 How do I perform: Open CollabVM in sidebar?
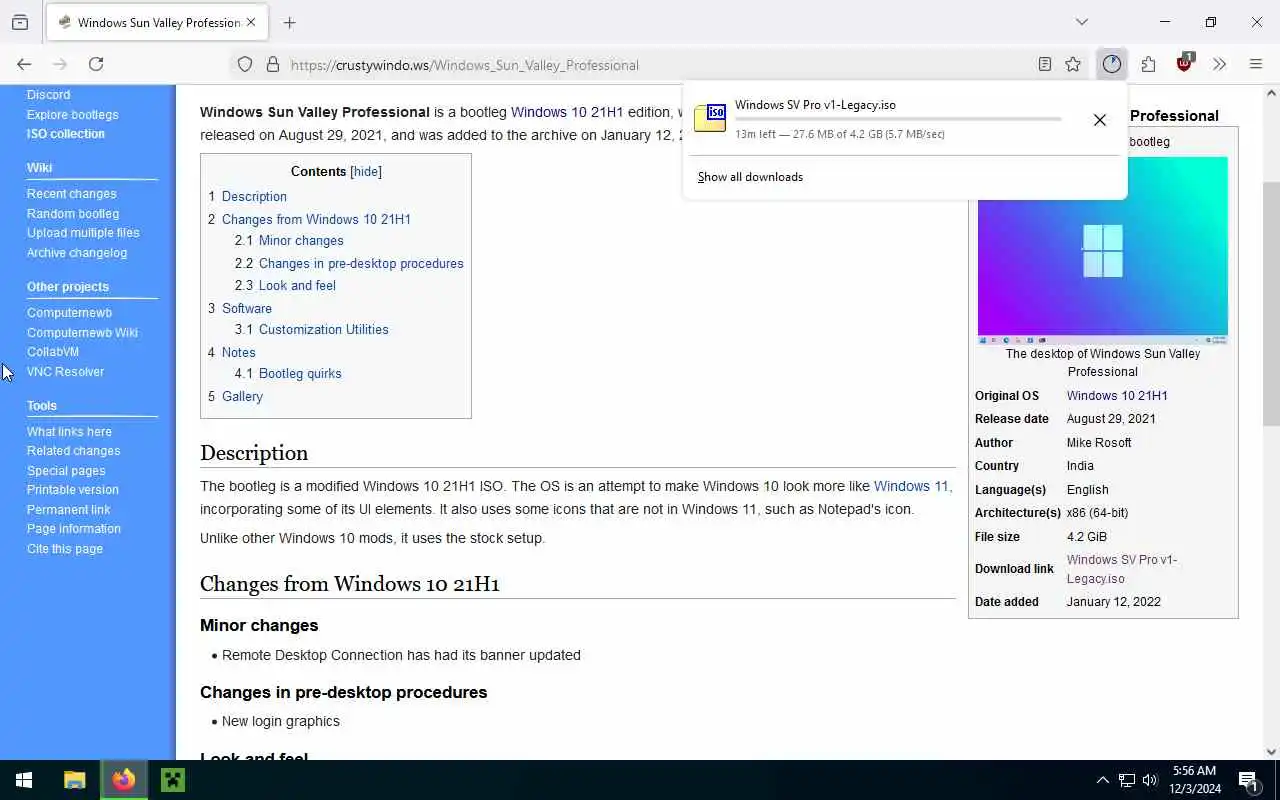click(53, 352)
